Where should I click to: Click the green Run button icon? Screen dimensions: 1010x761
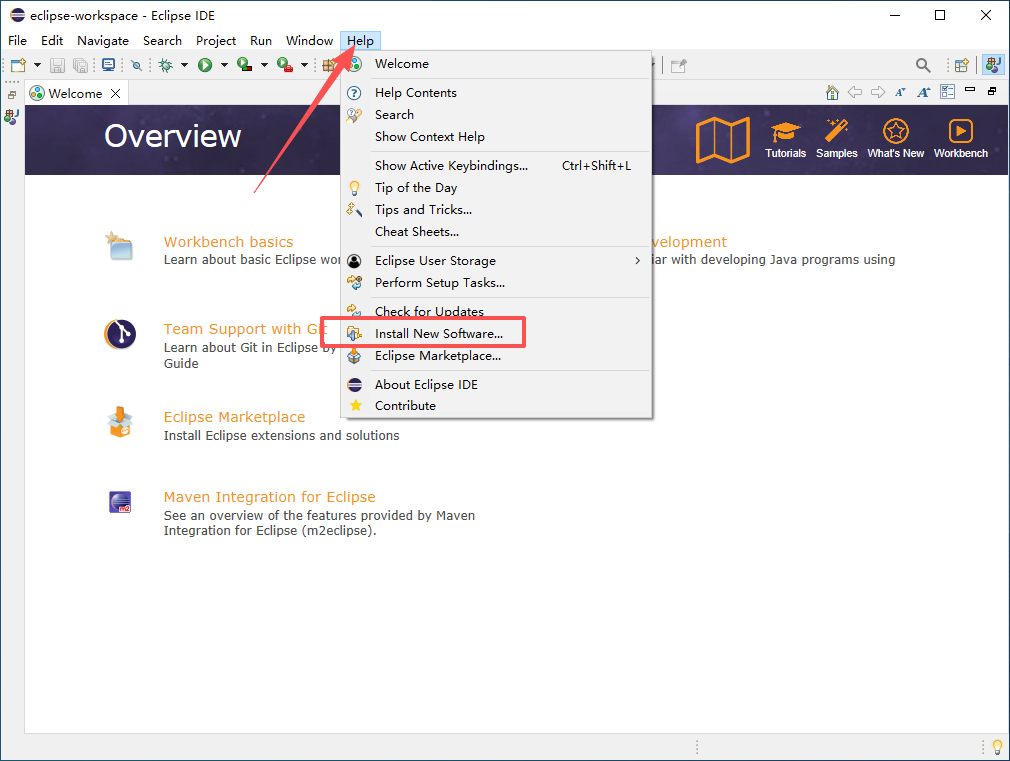(x=205, y=65)
